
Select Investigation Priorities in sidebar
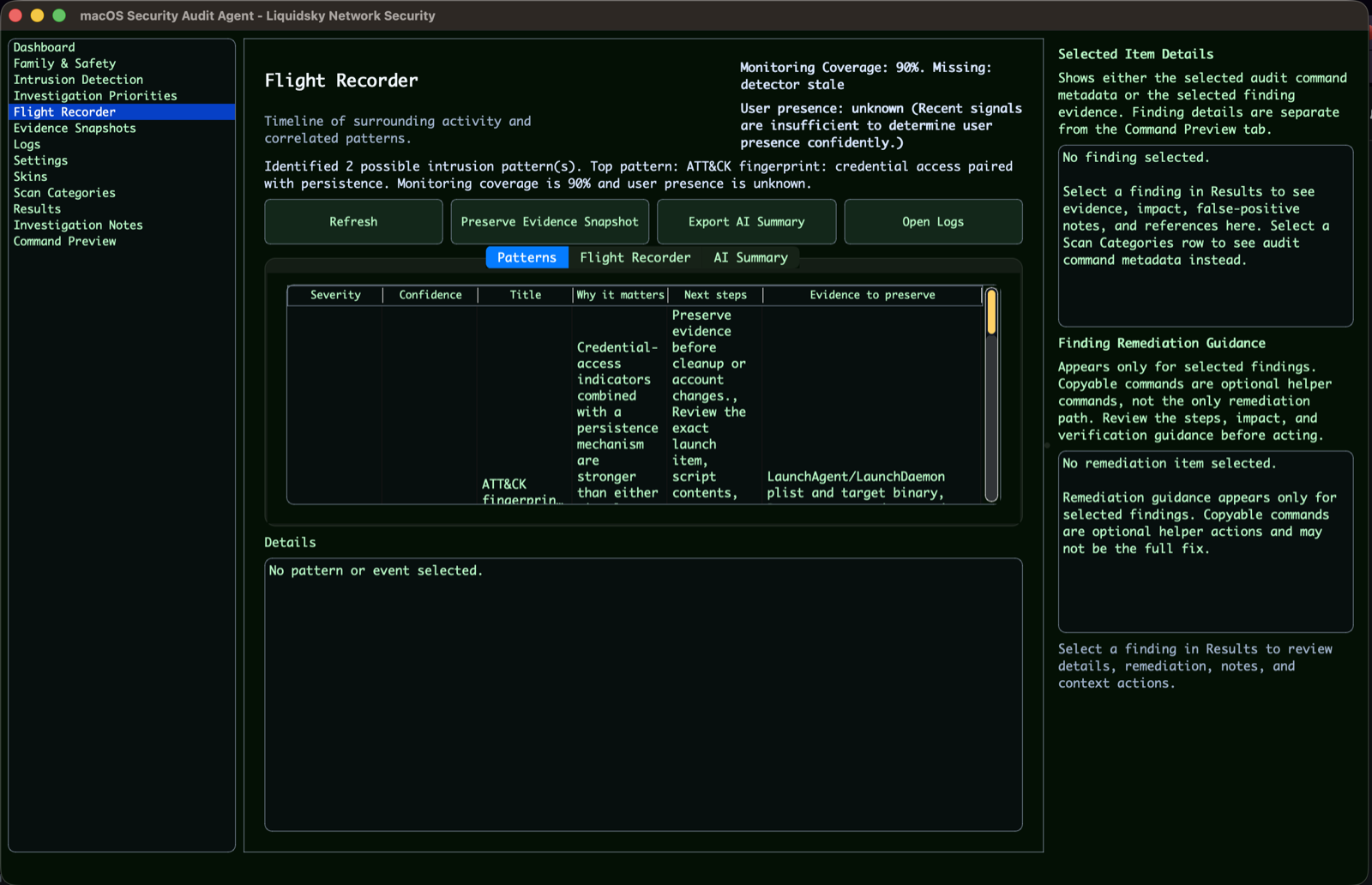point(122,96)
